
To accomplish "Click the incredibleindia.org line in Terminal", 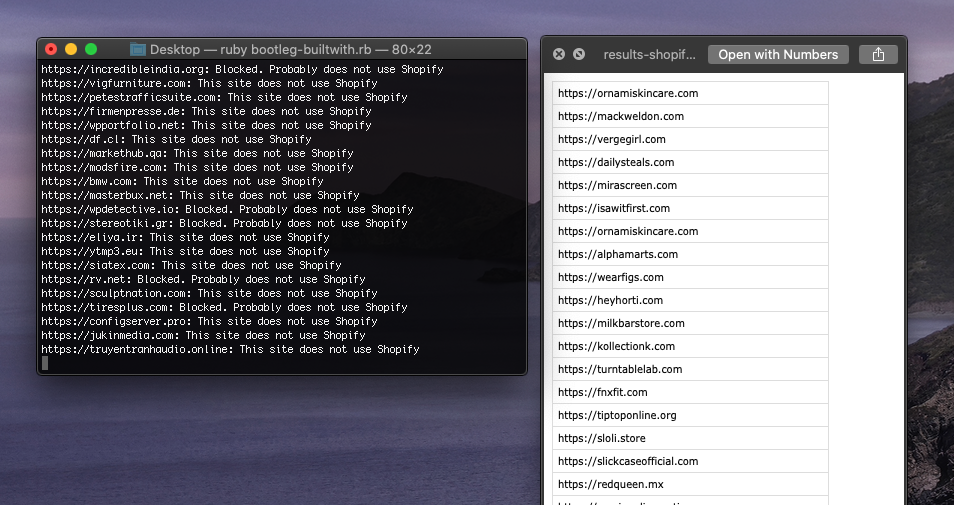I will point(242,69).
